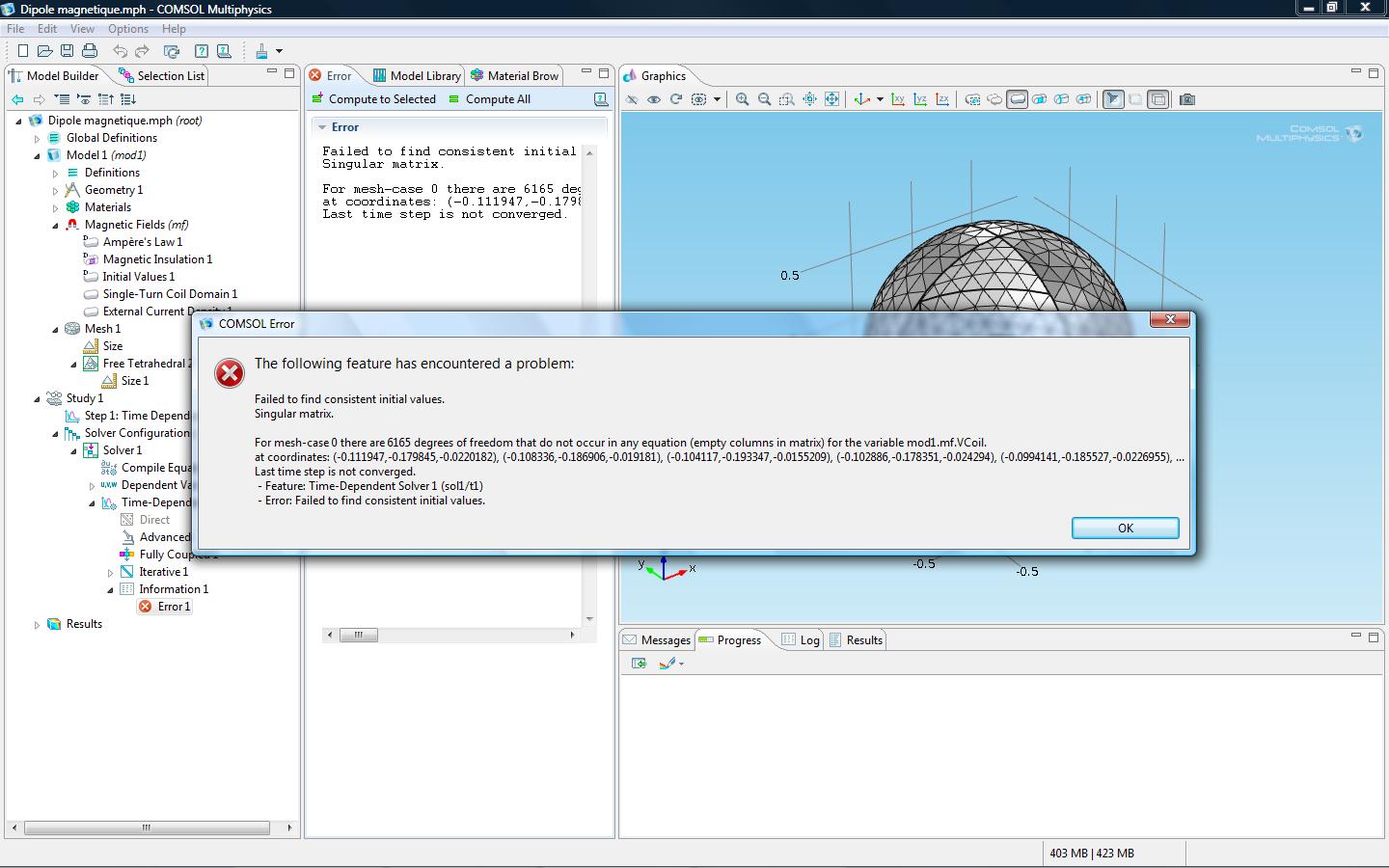1389x868 pixels.
Task: Open the Options menu
Action: coord(127,29)
